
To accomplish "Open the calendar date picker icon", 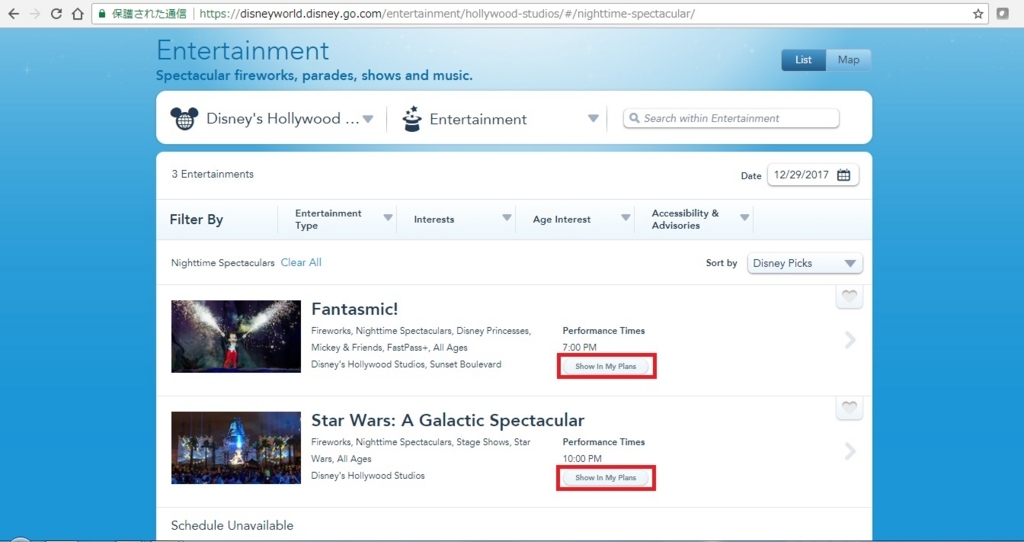I will [x=844, y=175].
